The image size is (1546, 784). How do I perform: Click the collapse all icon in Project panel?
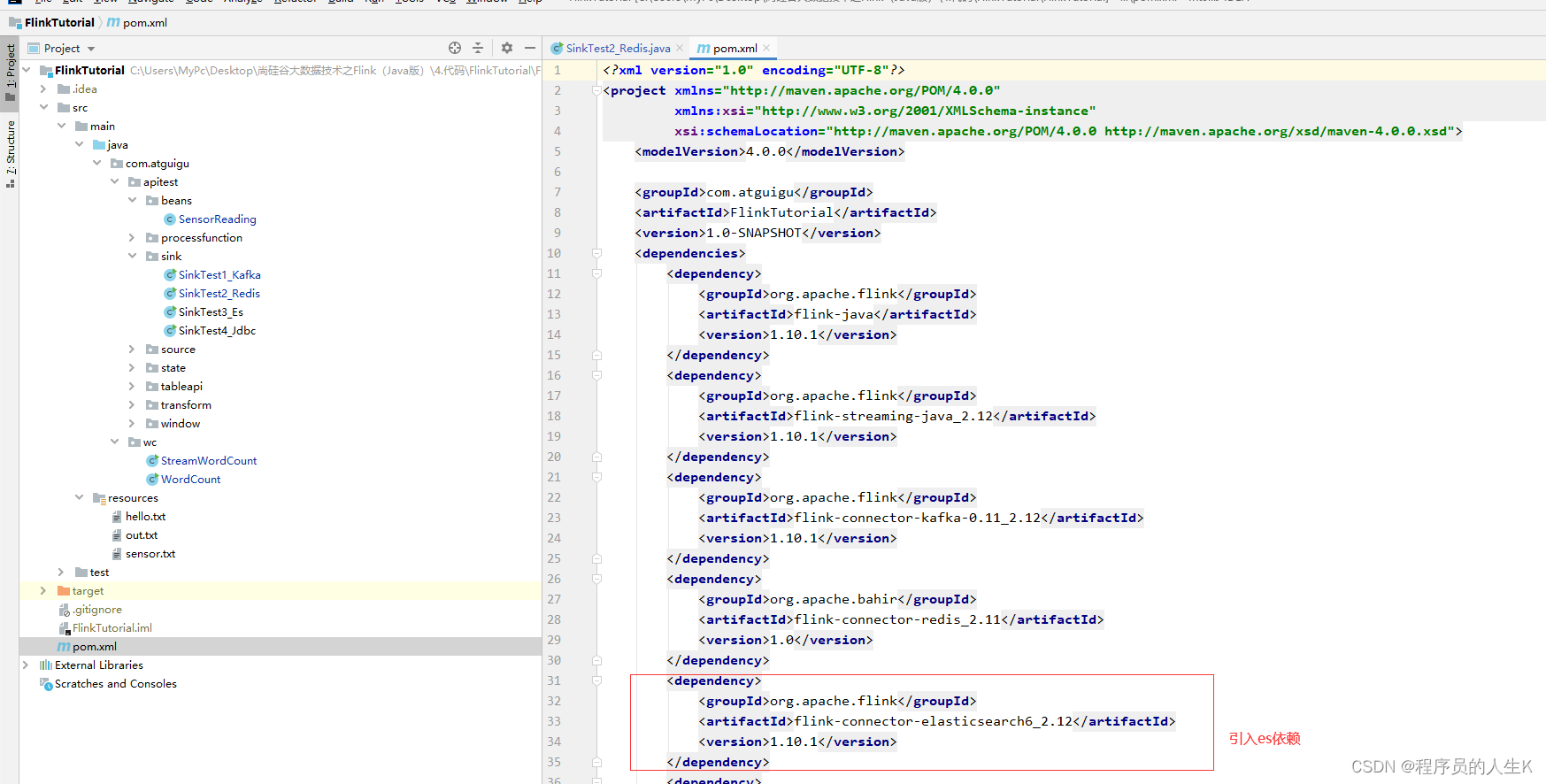(x=478, y=48)
